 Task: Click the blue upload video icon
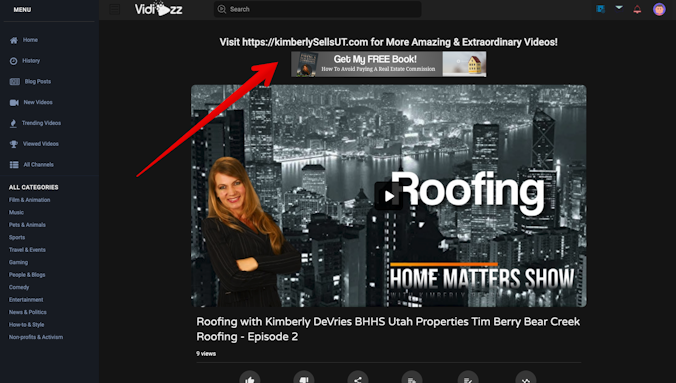coord(601,9)
